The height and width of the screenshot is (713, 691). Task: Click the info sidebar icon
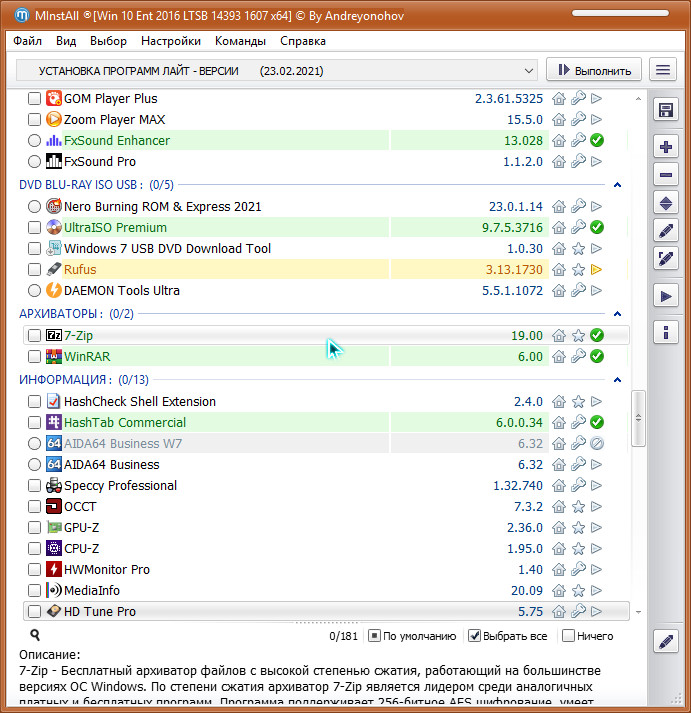666,332
